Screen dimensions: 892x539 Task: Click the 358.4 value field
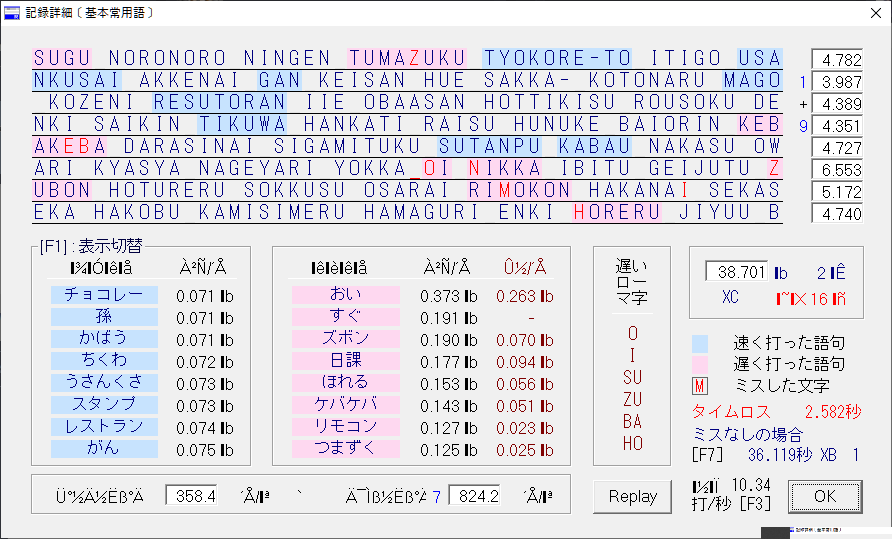point(192,496)
